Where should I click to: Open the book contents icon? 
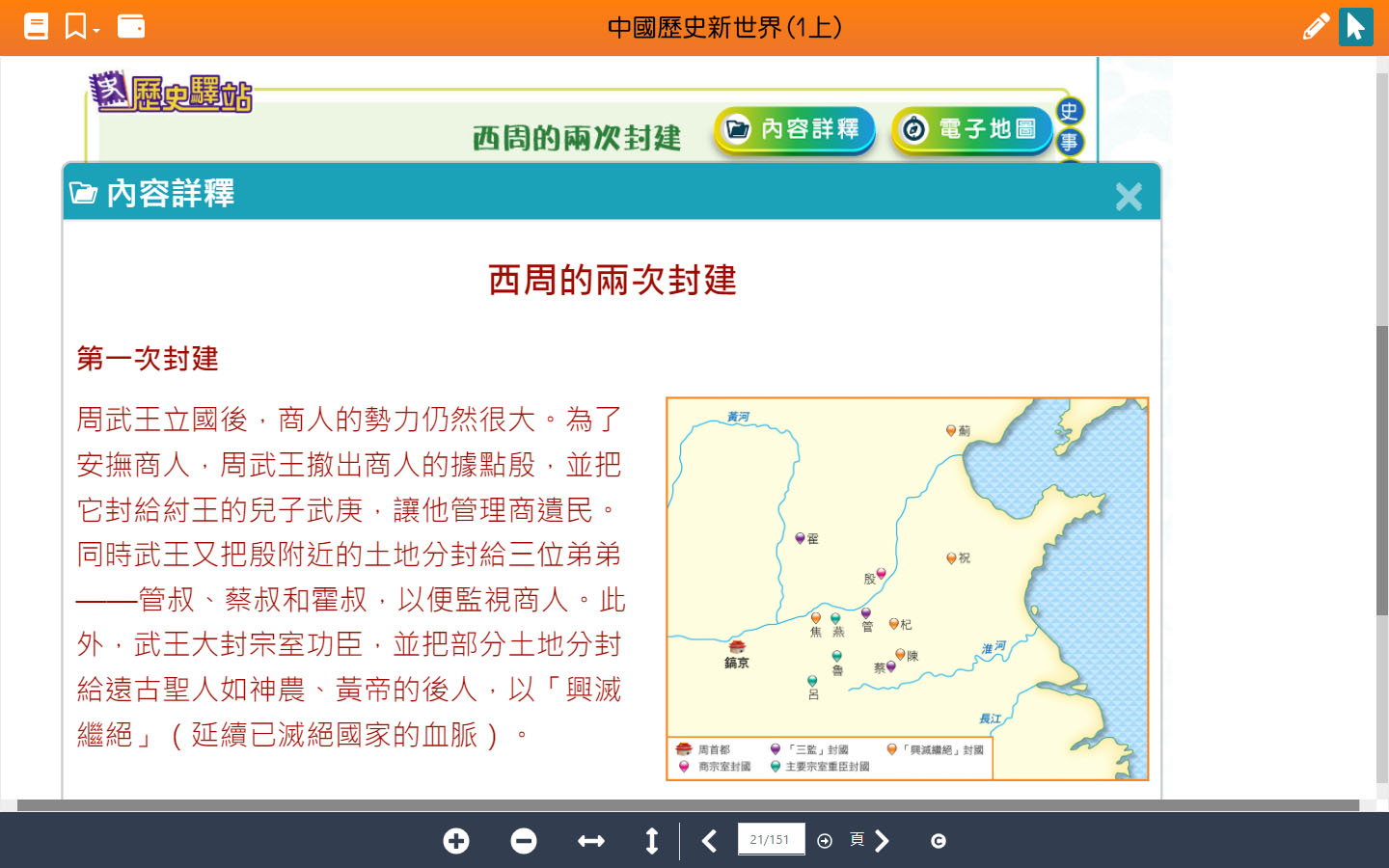36,27
